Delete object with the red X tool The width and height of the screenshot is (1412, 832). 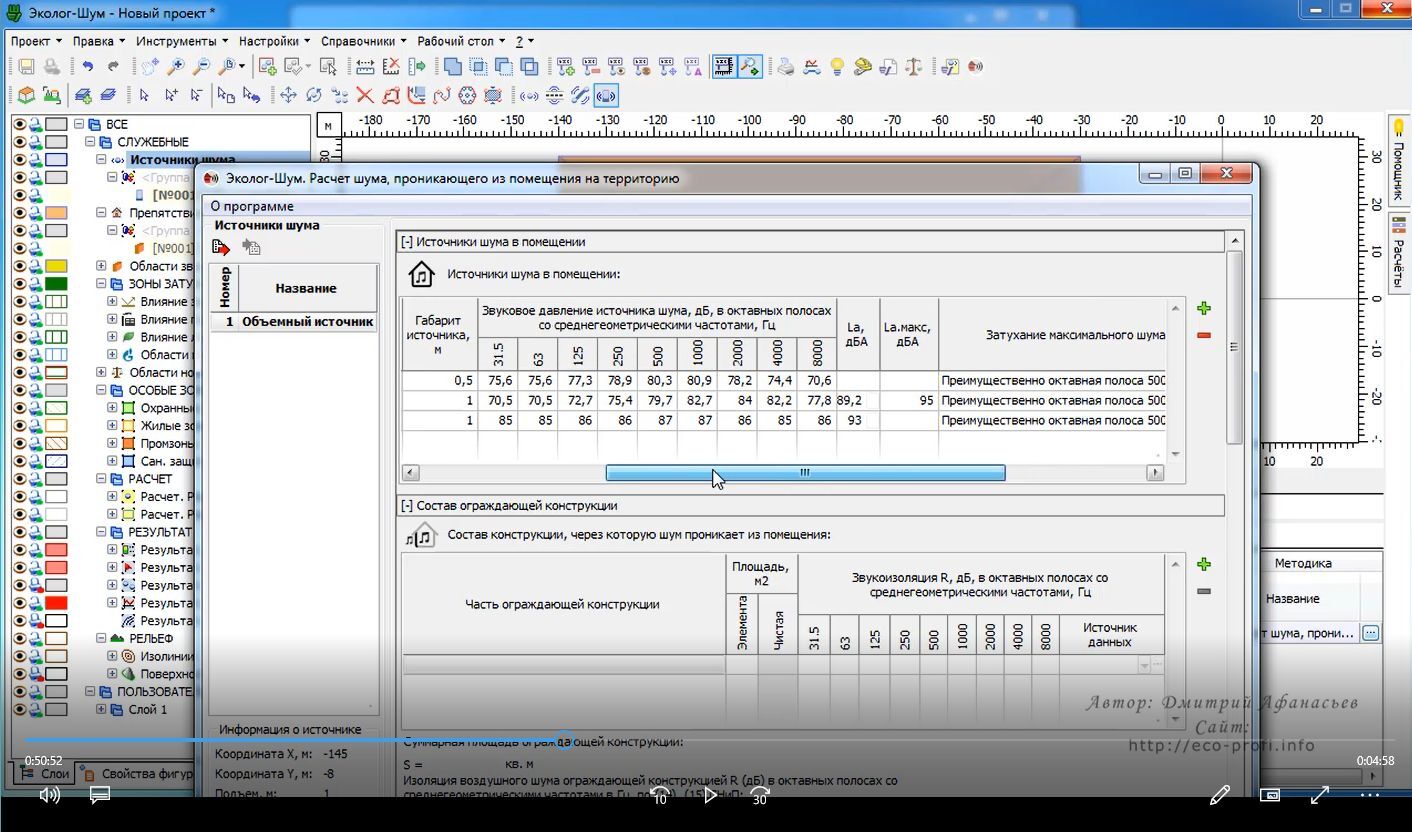point(365,95)
